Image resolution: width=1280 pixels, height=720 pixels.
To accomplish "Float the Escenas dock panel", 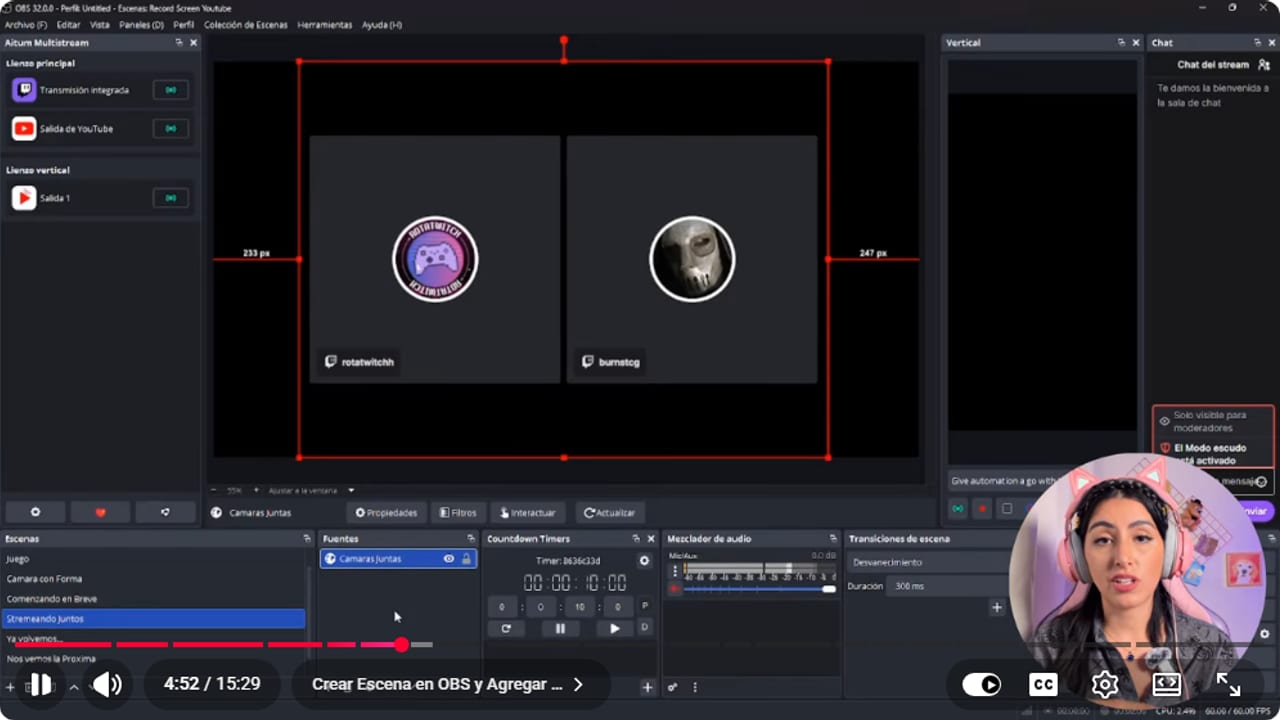I will [307, 539].
